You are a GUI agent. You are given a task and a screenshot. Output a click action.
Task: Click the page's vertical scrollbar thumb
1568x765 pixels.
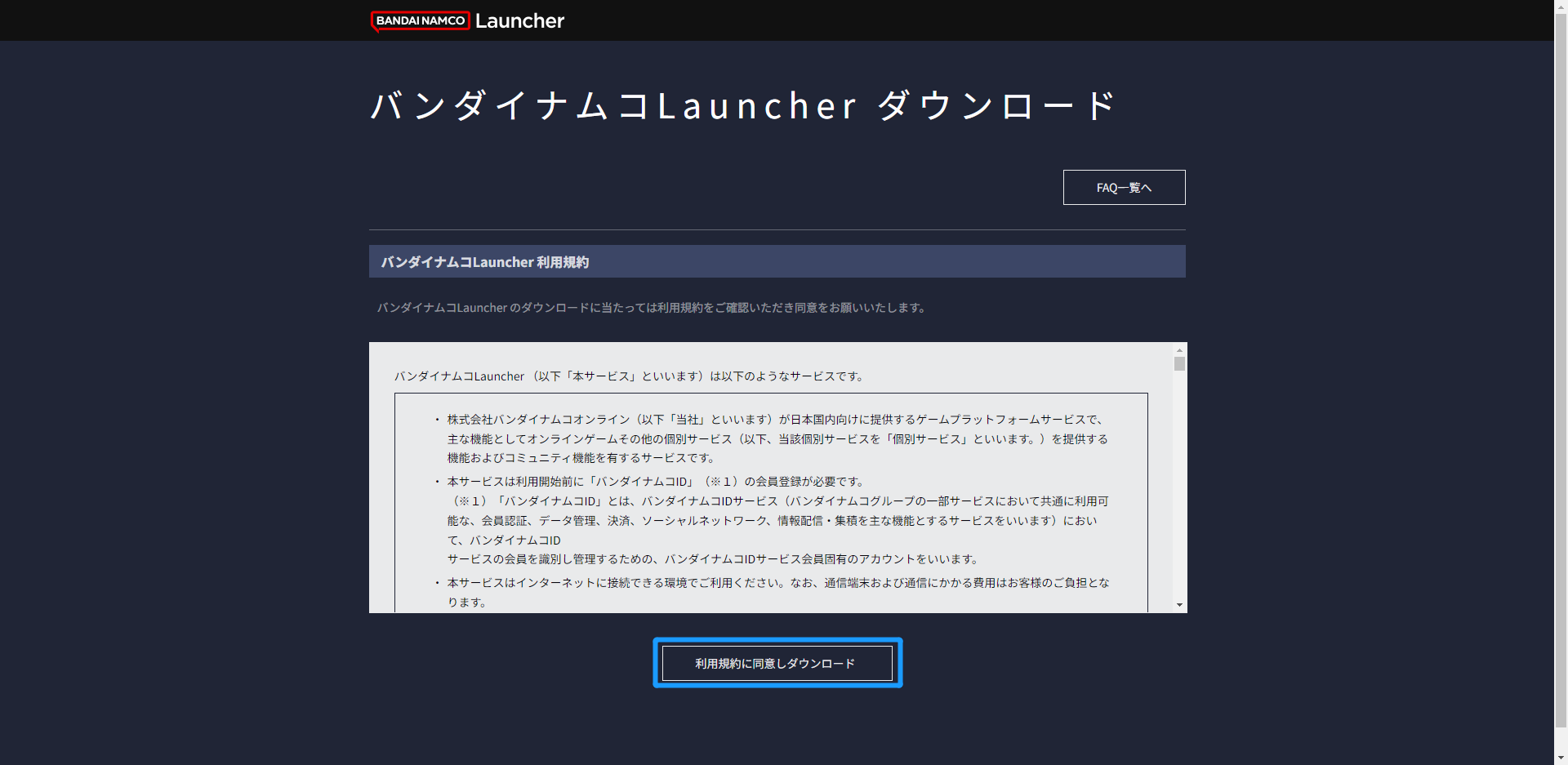point(1561,370)
